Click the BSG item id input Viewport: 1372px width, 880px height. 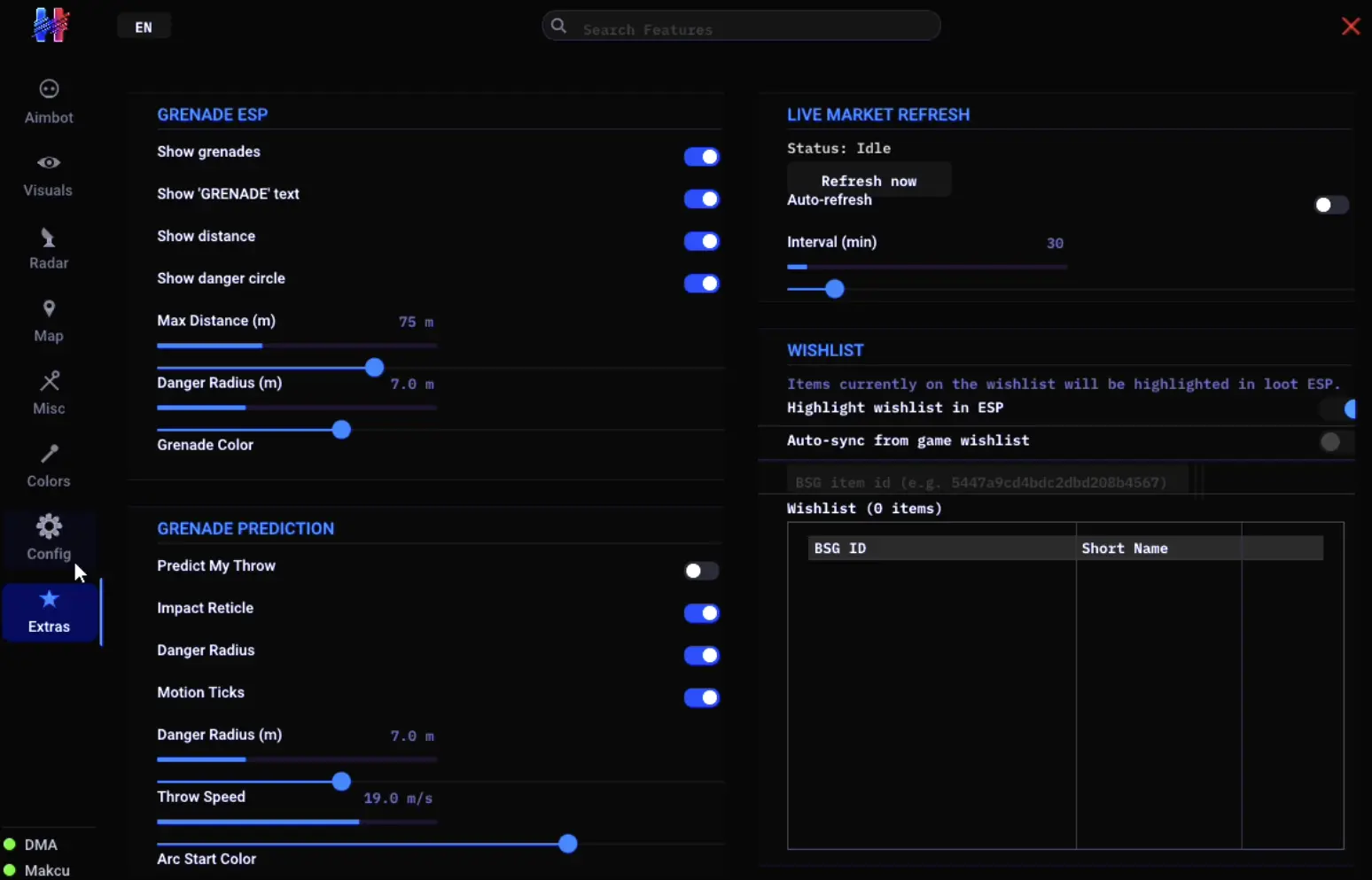(x=987, y=482)
